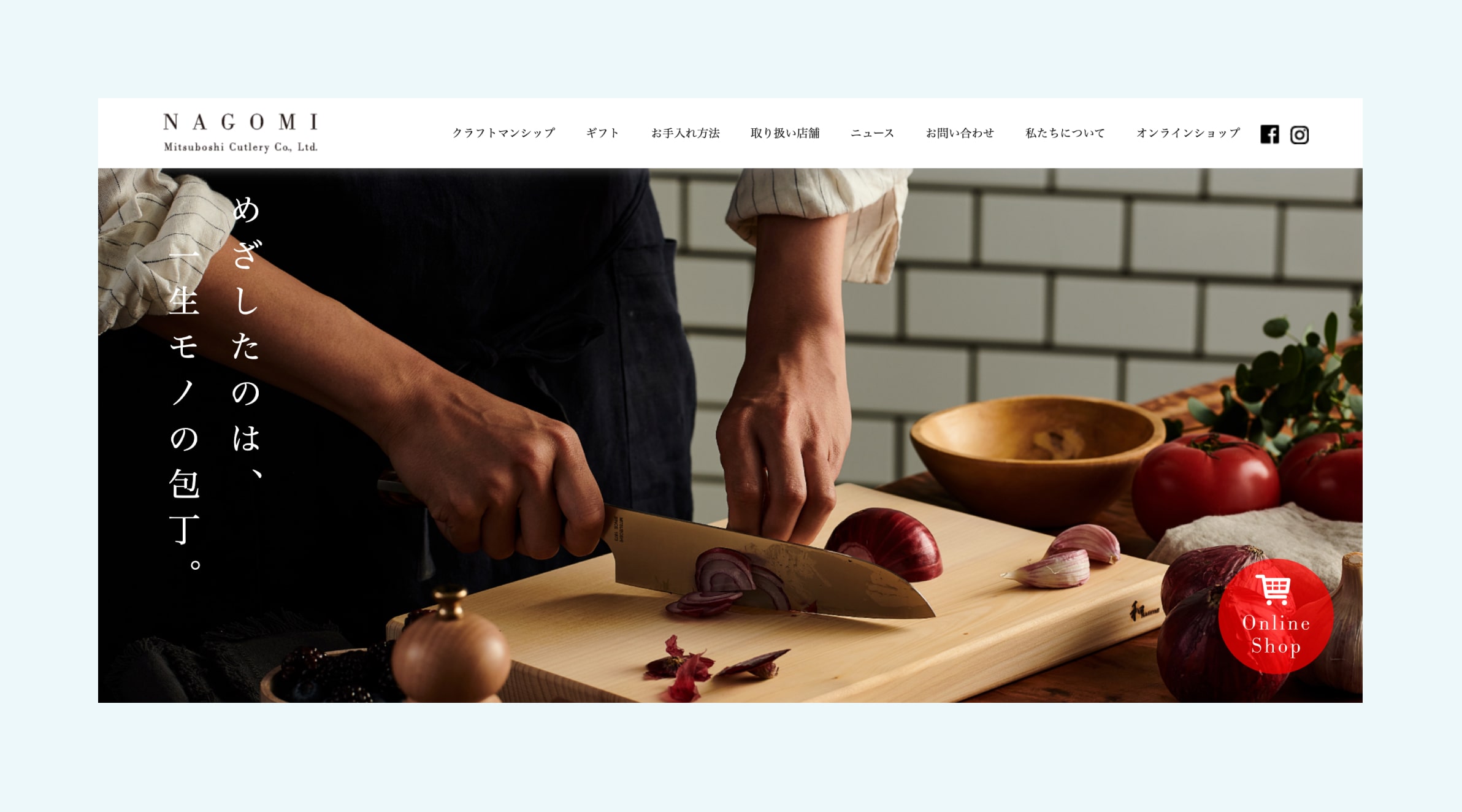Screen dimensions: 1462x812
Task: Click the vertical headline 一生モノの包丁。
Action: coord(184,409)
